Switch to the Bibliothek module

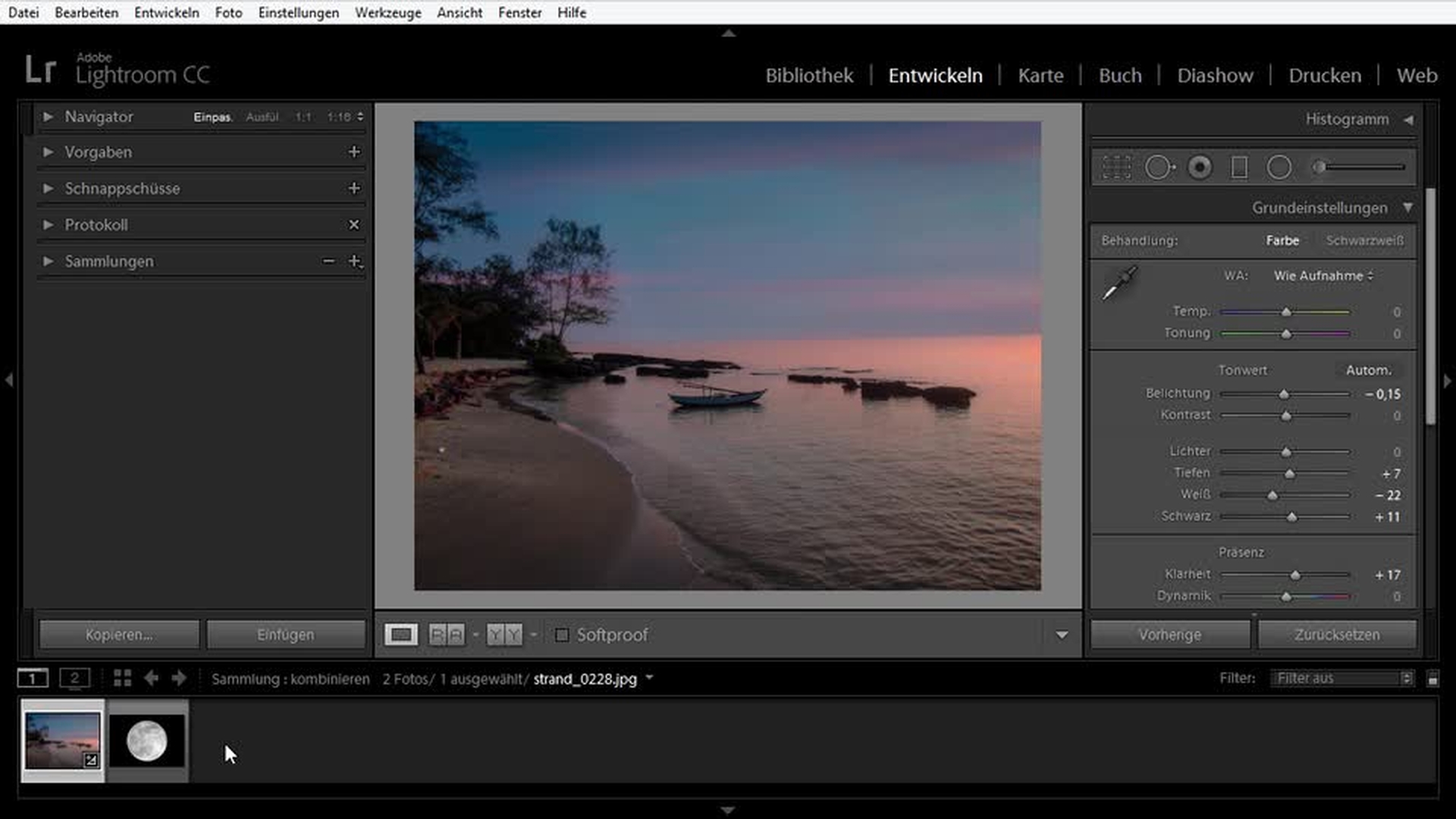[808, 75]
